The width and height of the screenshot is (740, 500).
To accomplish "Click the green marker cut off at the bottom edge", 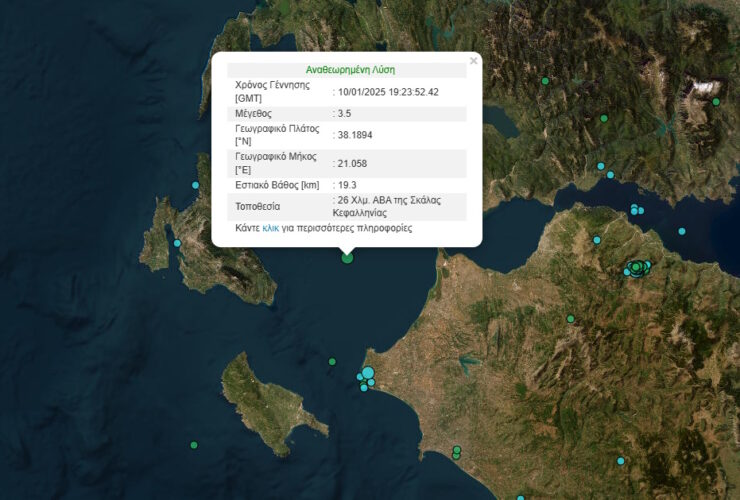I will click(x=520, y=497).
